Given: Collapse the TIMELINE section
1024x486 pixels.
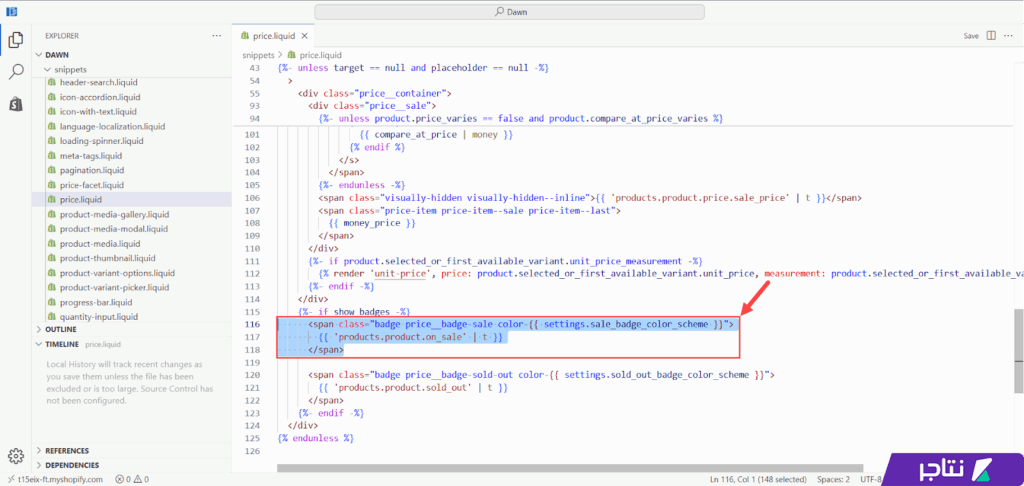Looking at the screenshot, I should coord(40,344).
